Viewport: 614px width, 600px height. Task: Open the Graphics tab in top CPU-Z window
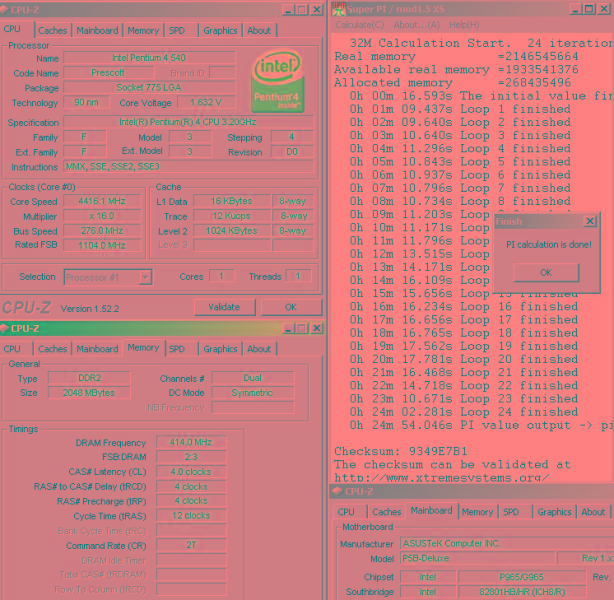pyautogui.click(x=220, y=31)
